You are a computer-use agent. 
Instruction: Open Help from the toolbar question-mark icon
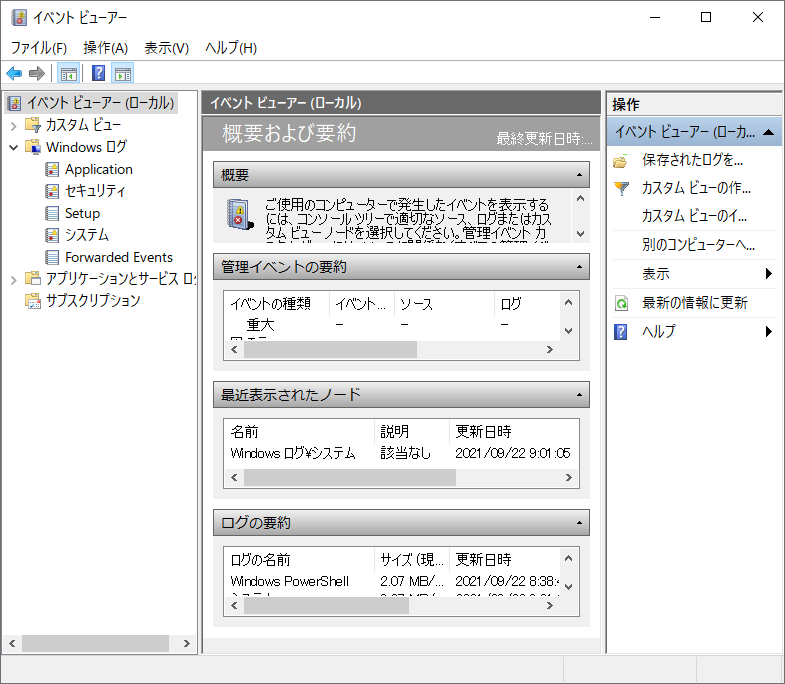[x=98, y=74]
